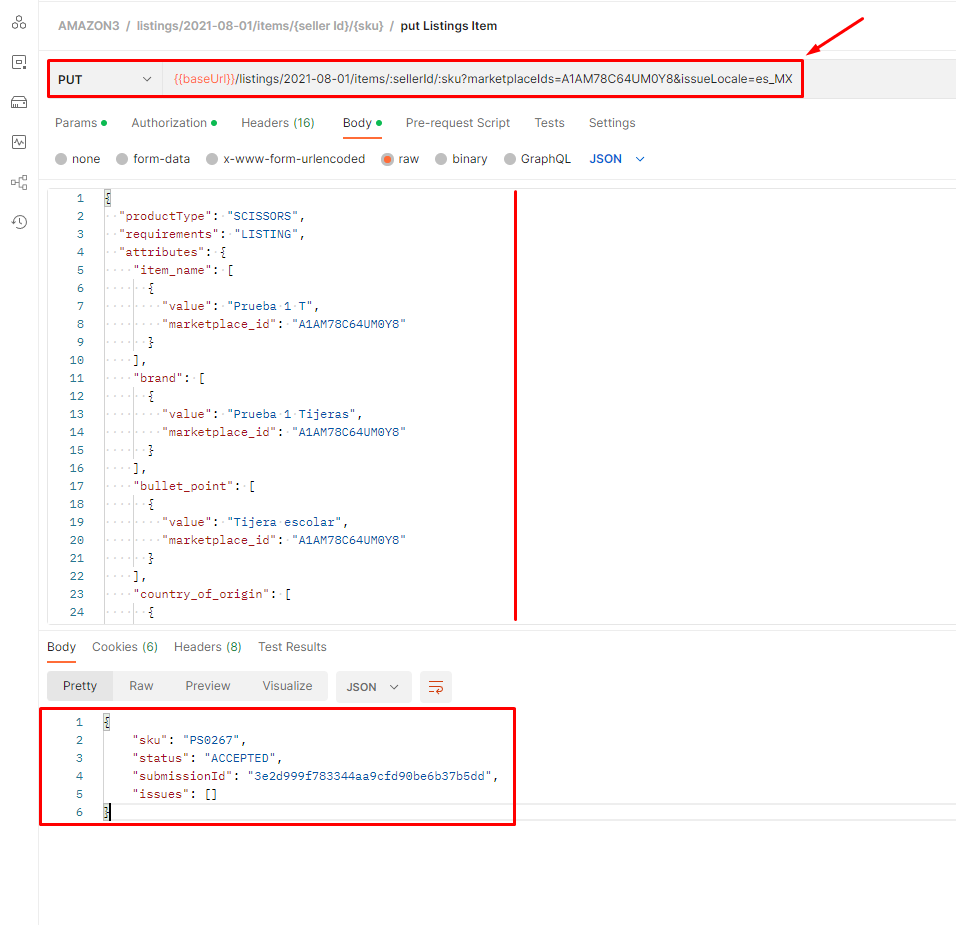Viewport: 956px width, 925px height.
Task: Open the Headers (16) request tab
Action: tap(278, 123)
